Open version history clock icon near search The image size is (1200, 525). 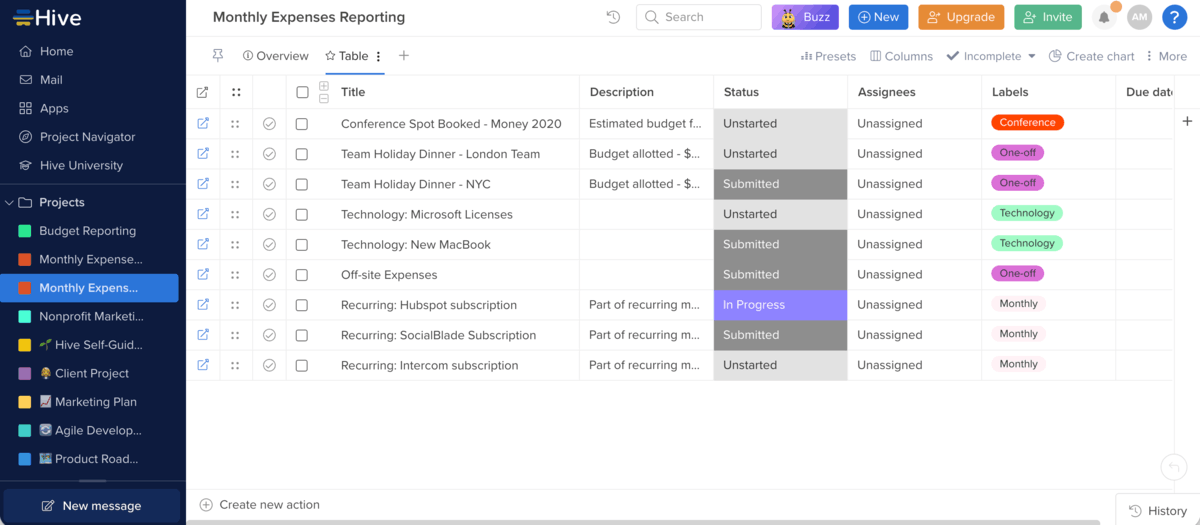tap(613, 17)
